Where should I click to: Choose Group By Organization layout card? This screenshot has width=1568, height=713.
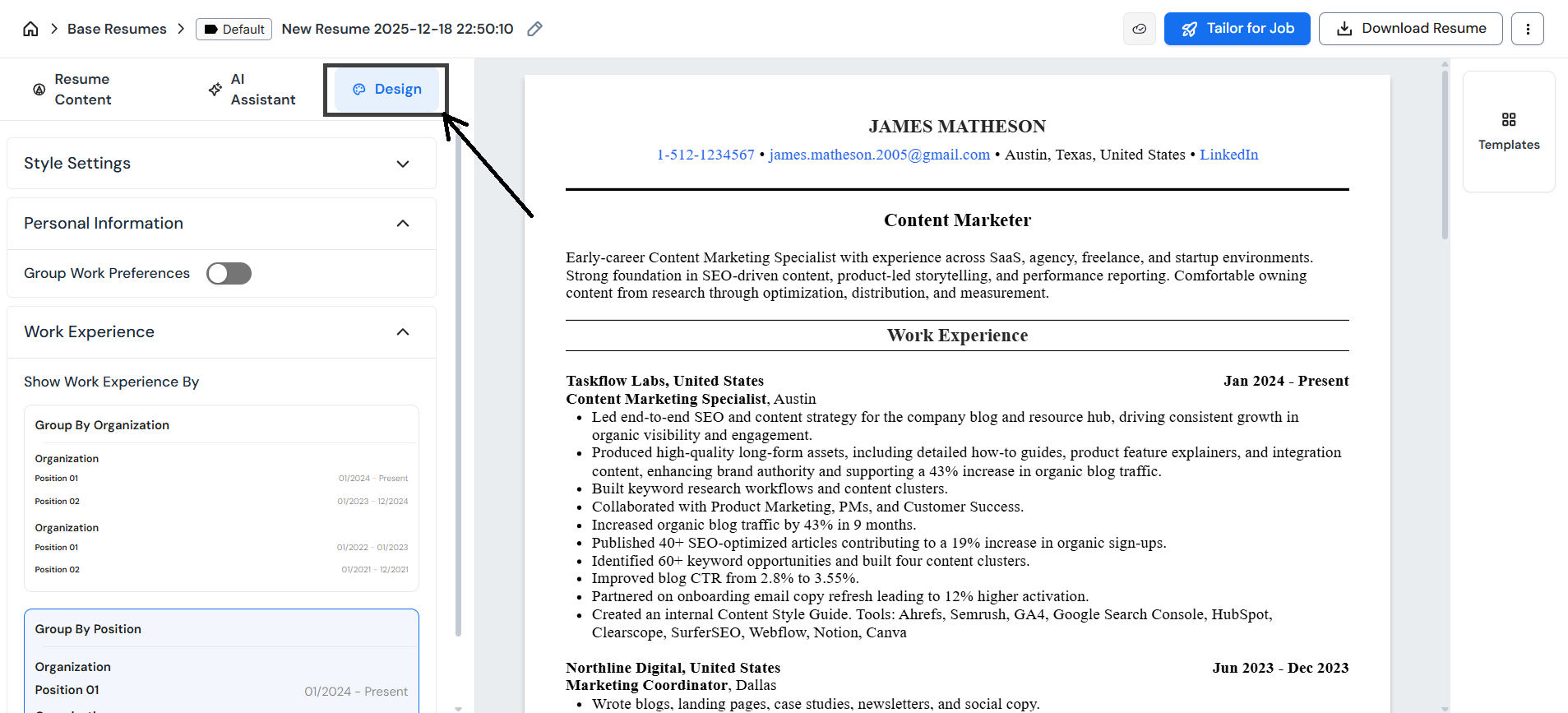[221, 498]
